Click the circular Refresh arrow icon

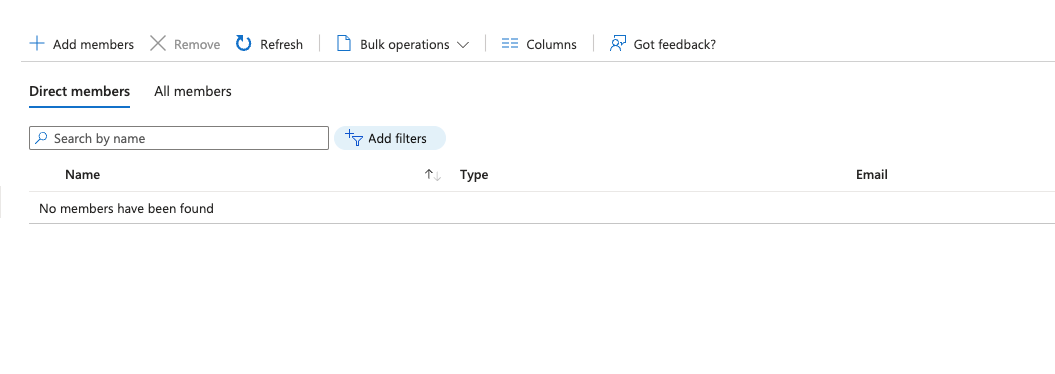pos(244,44)
